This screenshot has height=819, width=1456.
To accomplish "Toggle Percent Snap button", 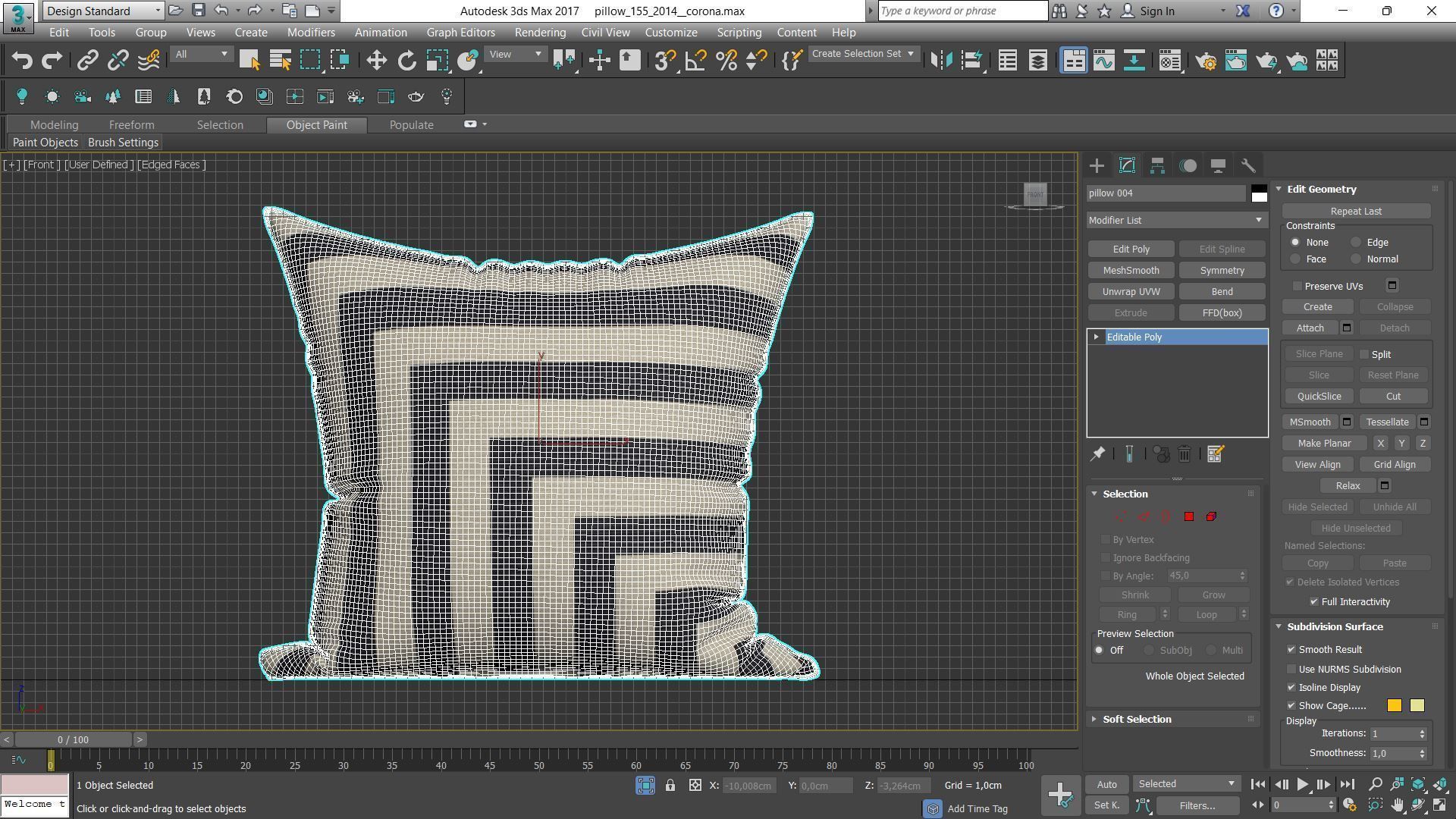I will point(726,61).
